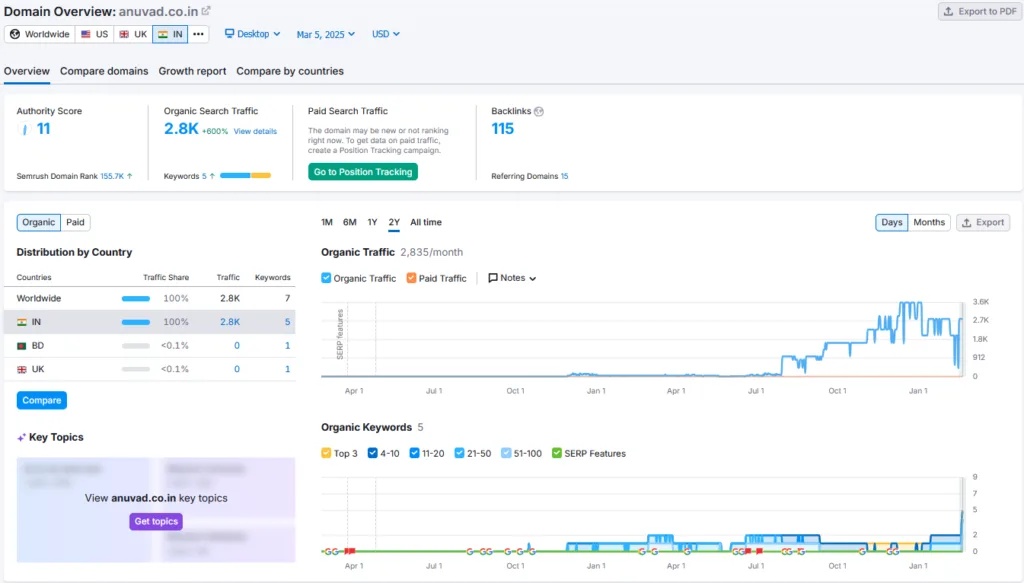Toggle the 4-10 positions checkbox

click(x=372, y=453)
